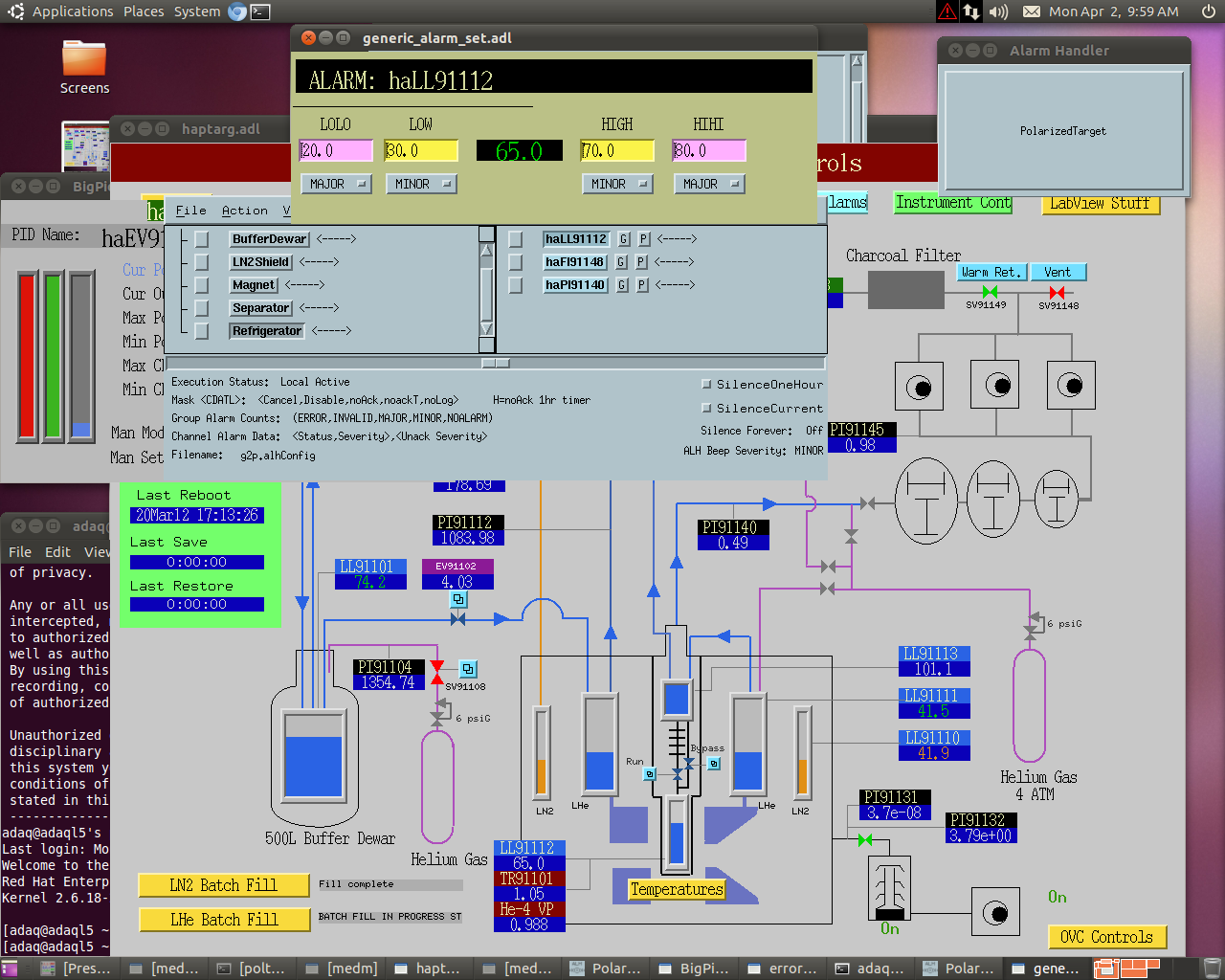Enable SilenceCurrent option

click(706, 409)
